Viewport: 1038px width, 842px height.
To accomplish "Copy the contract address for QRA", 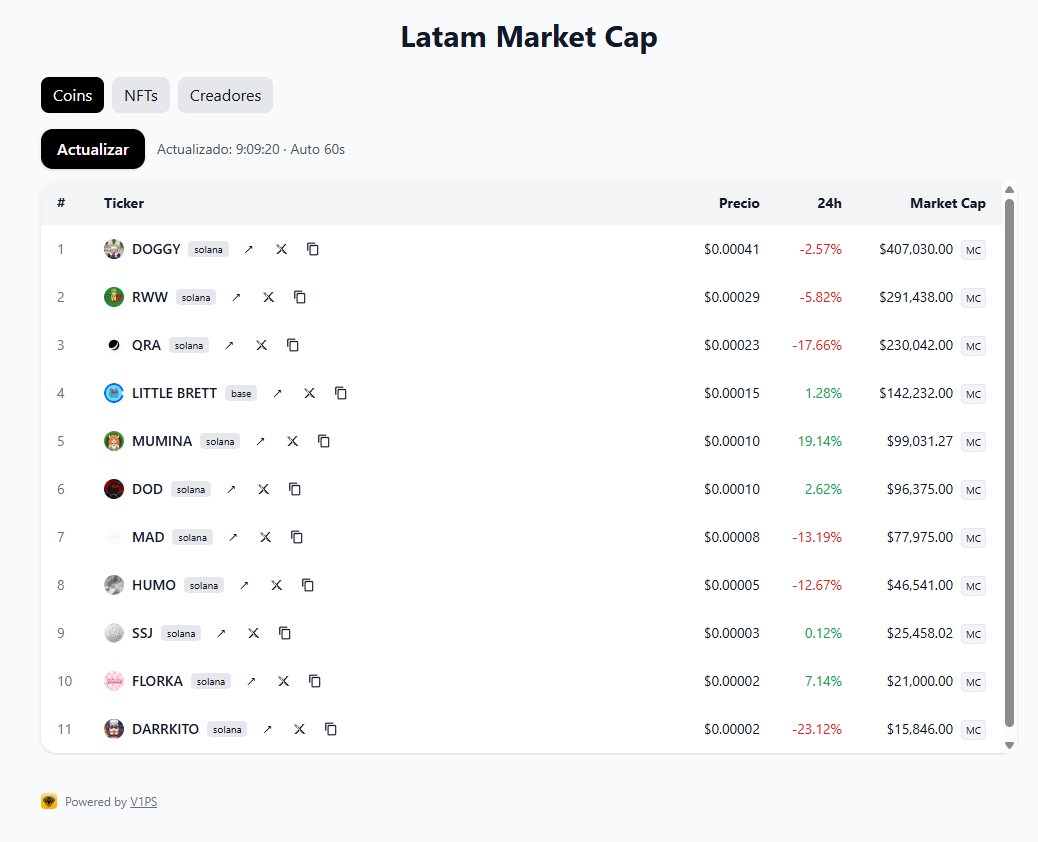I will pyautogui.click(x=293, y=345).
